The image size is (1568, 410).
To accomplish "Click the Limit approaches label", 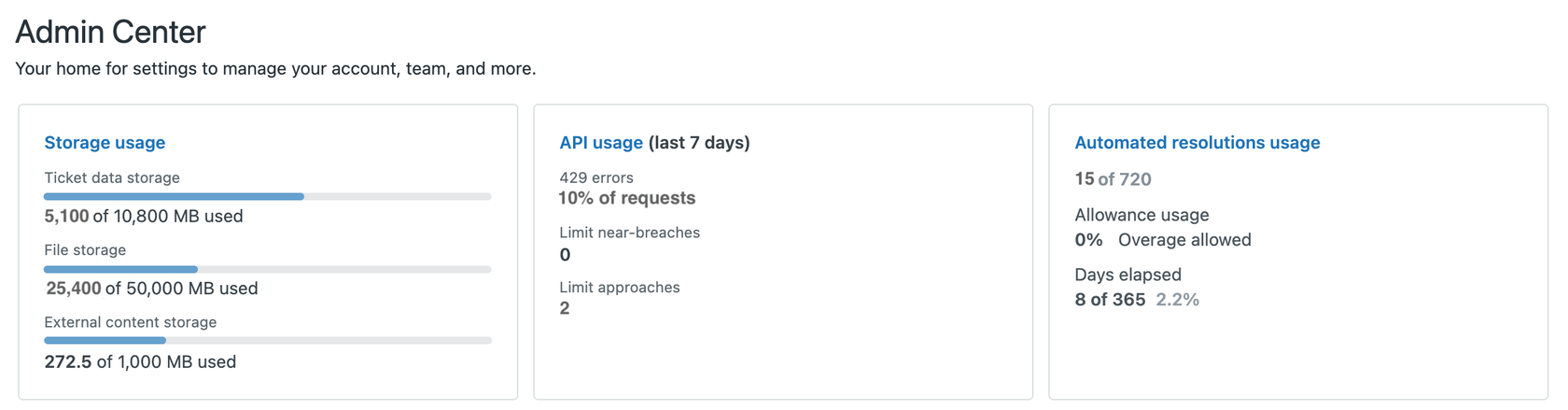I will pyautogui.click(x=619, y=288).
